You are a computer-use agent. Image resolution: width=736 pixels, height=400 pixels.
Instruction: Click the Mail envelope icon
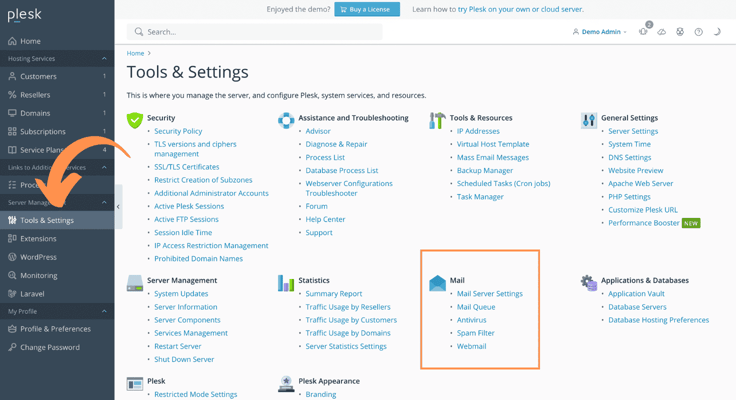pos(437,283)
